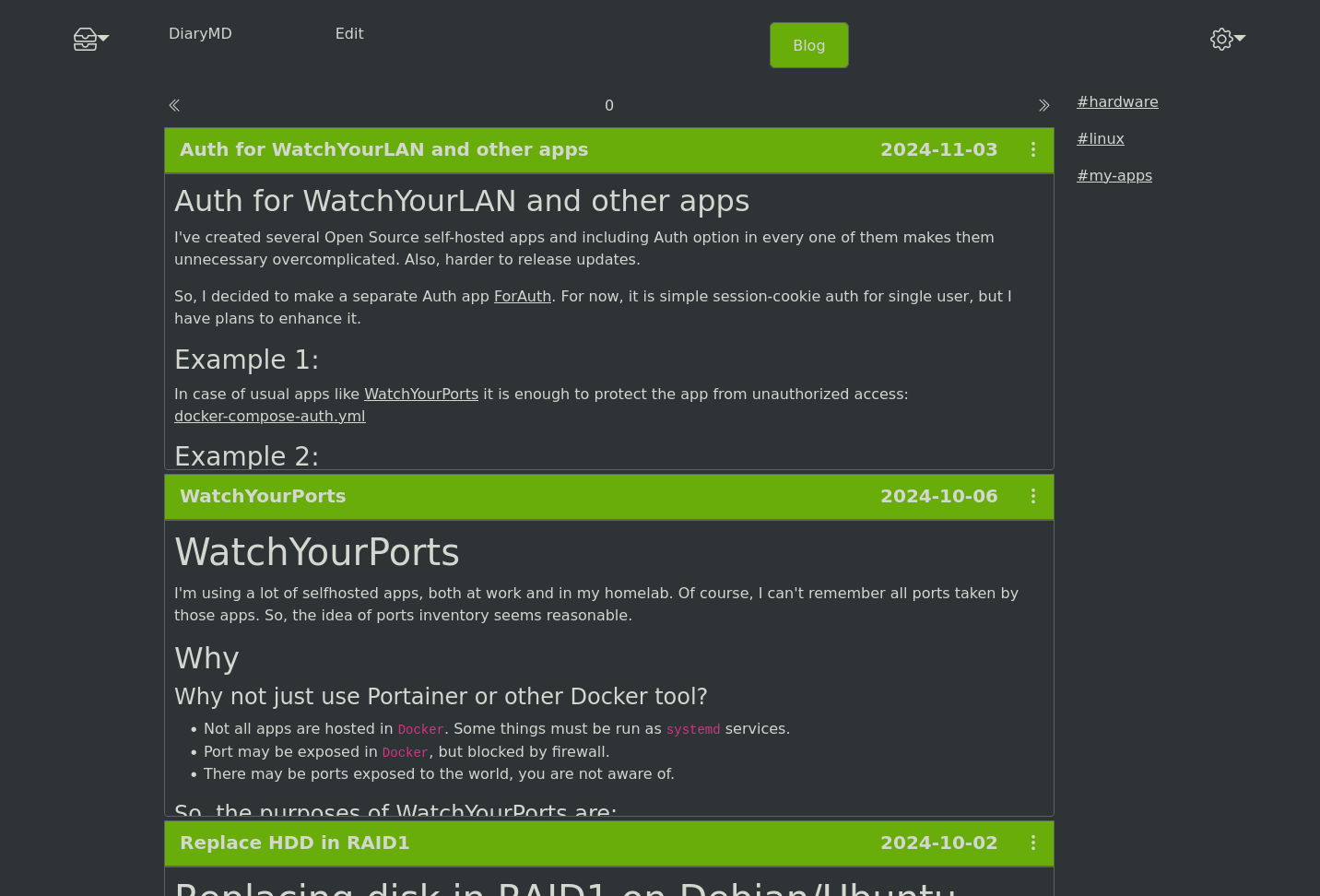Open the settings gear dropdown
This screenshot has width=1320, height=896.
(1228, 39)
